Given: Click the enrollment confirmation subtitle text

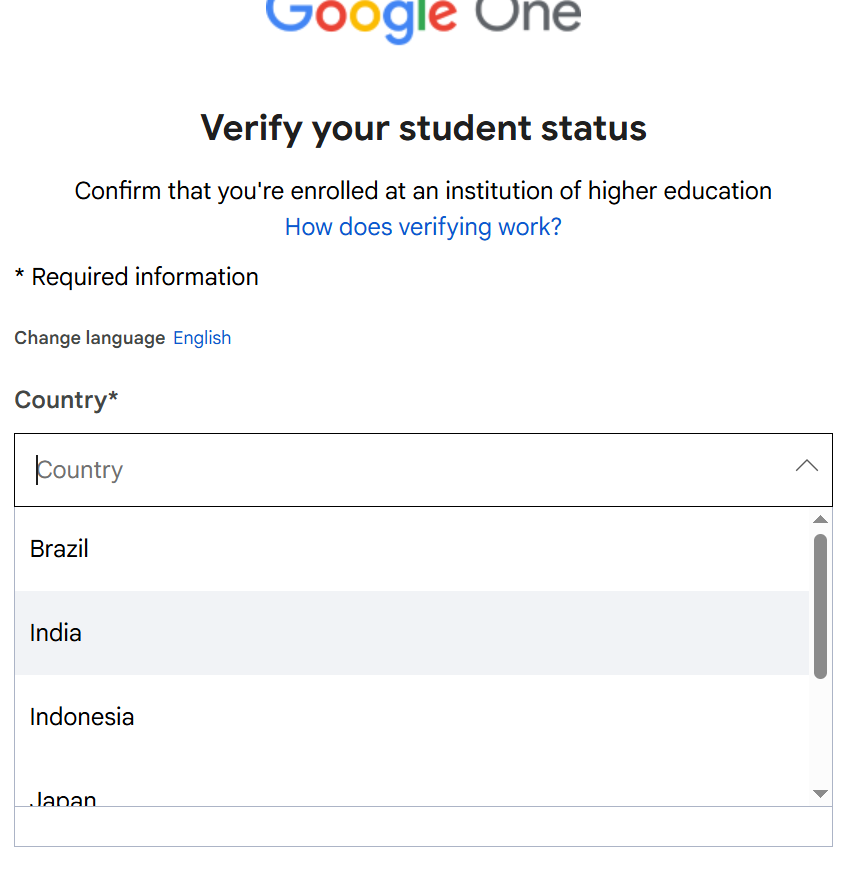Looking at the screenshot, I should [x=423, y=190].
